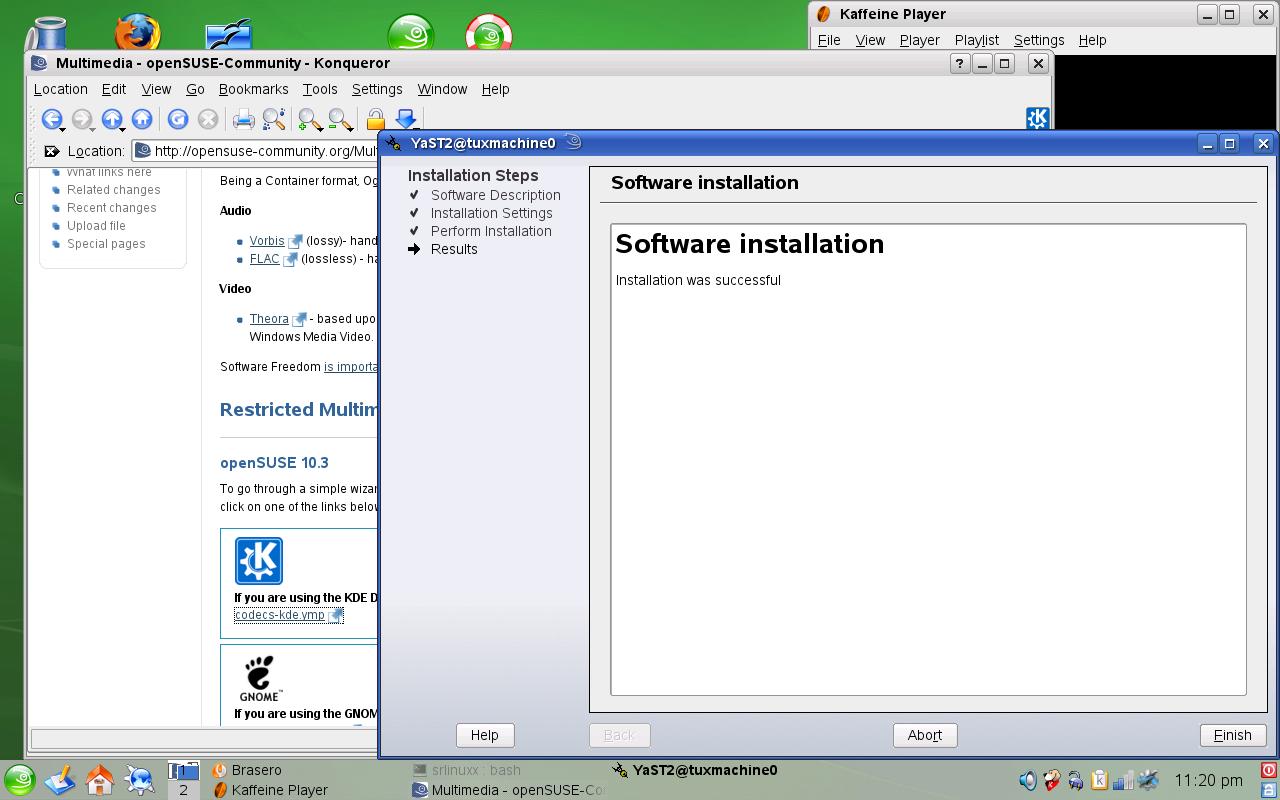This screenshot has width=1280, height=800.
Task: Print the page from Konqueror toolbar
Action: coord(243,120)
